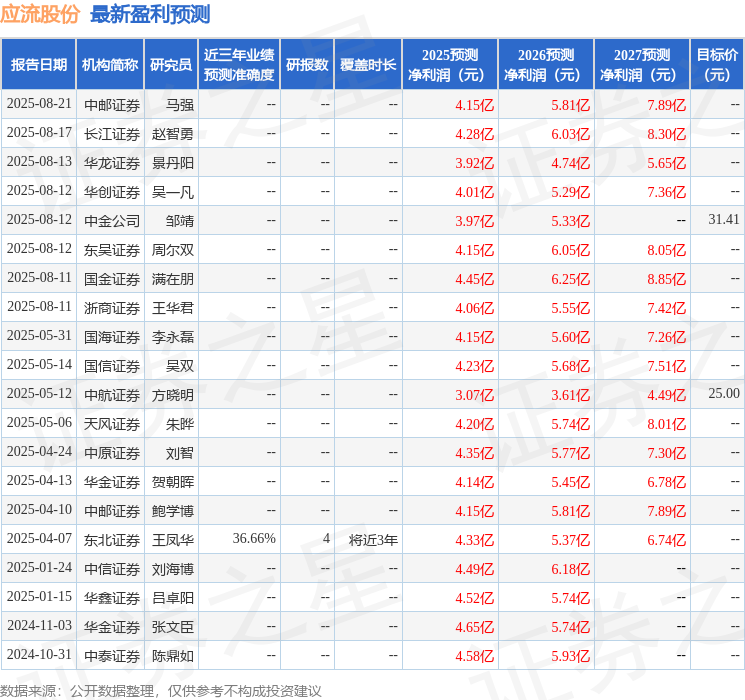Click researcher 赵智勇
The height and width of the screenshot is (700, 745).
pyautogui.click(x=172, y=134)
